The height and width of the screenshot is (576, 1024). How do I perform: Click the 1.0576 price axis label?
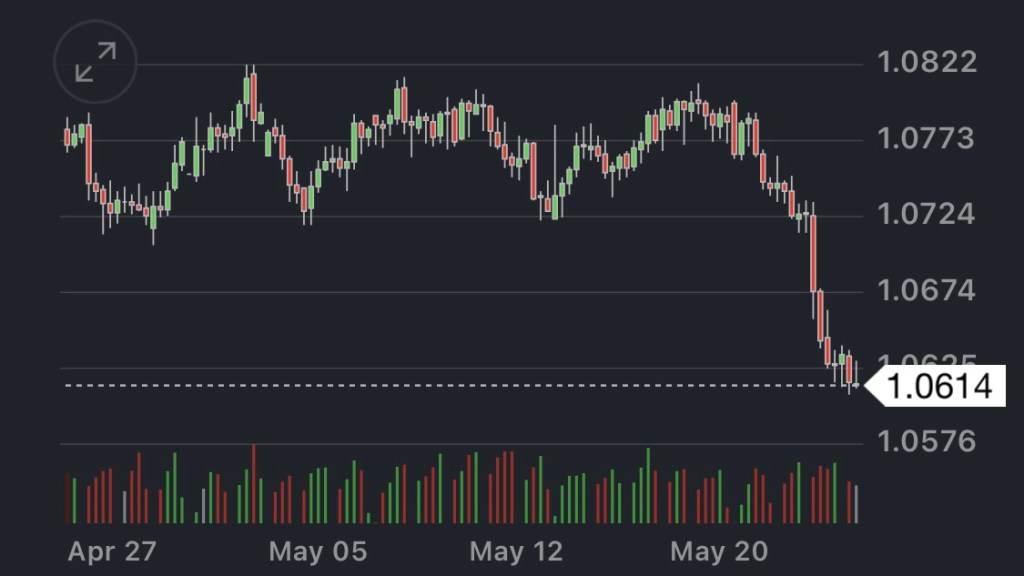(x=926, y=441)
